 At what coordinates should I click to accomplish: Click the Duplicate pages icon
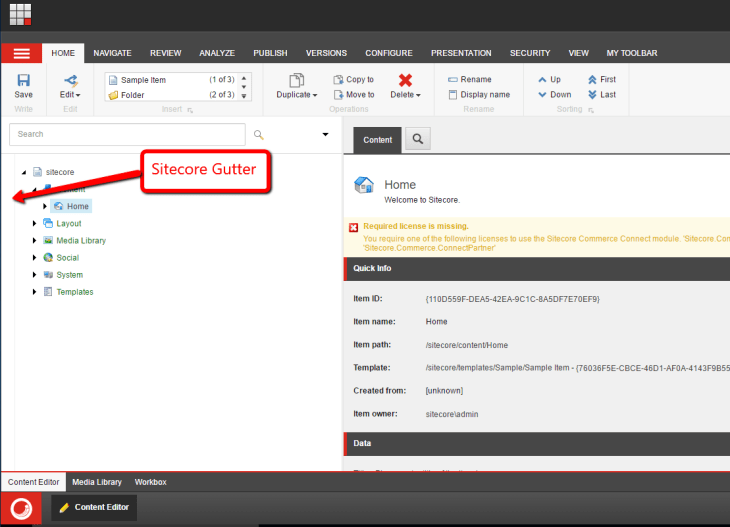pos(297,80)
